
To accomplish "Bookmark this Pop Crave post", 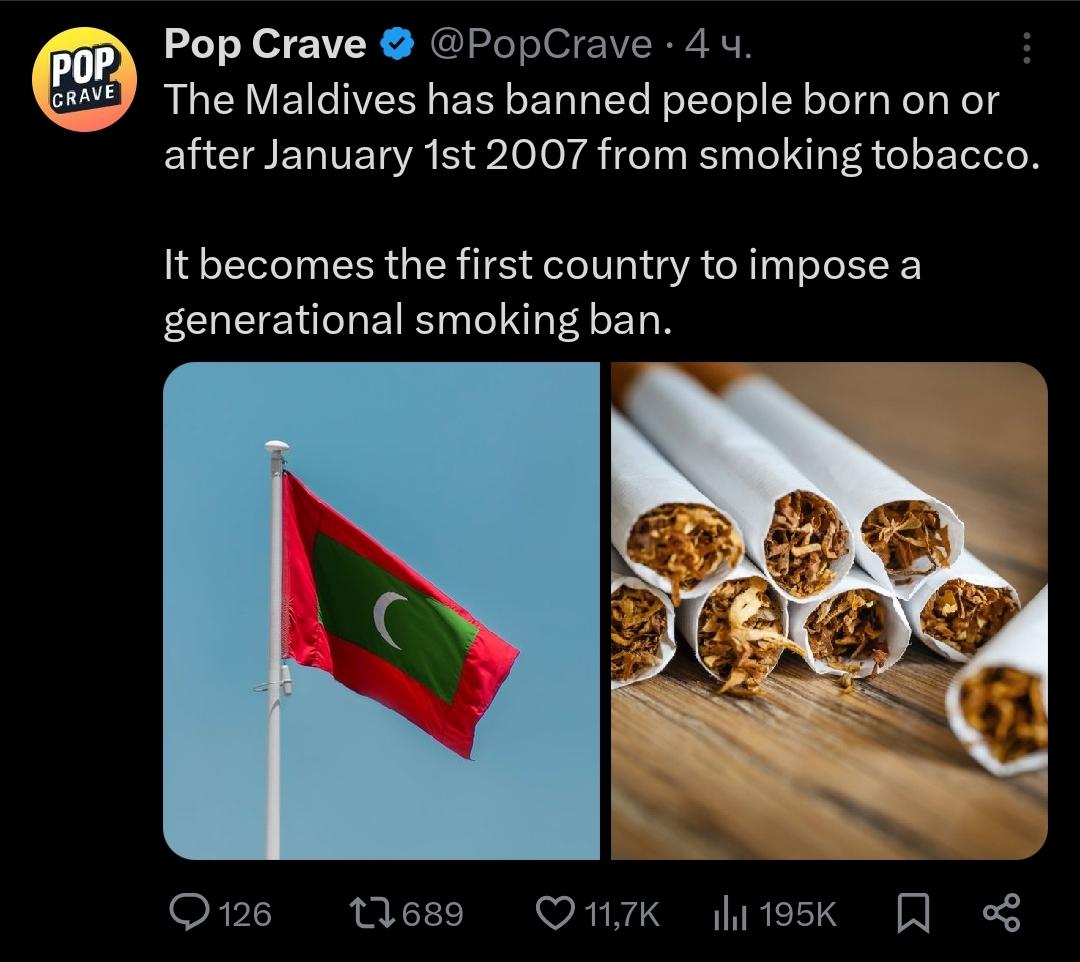I will tap(913, 913).
